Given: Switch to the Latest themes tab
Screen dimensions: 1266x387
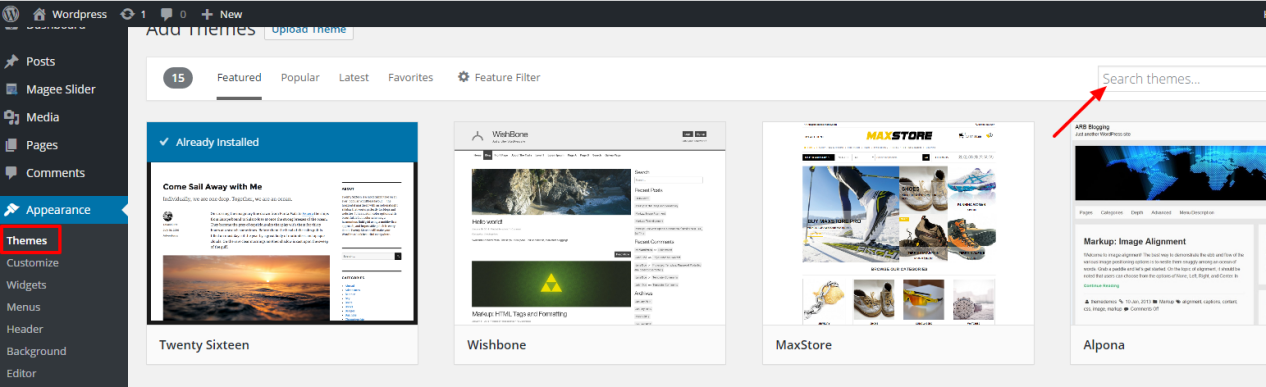Looking at the screenshot, I should (354, 77).
